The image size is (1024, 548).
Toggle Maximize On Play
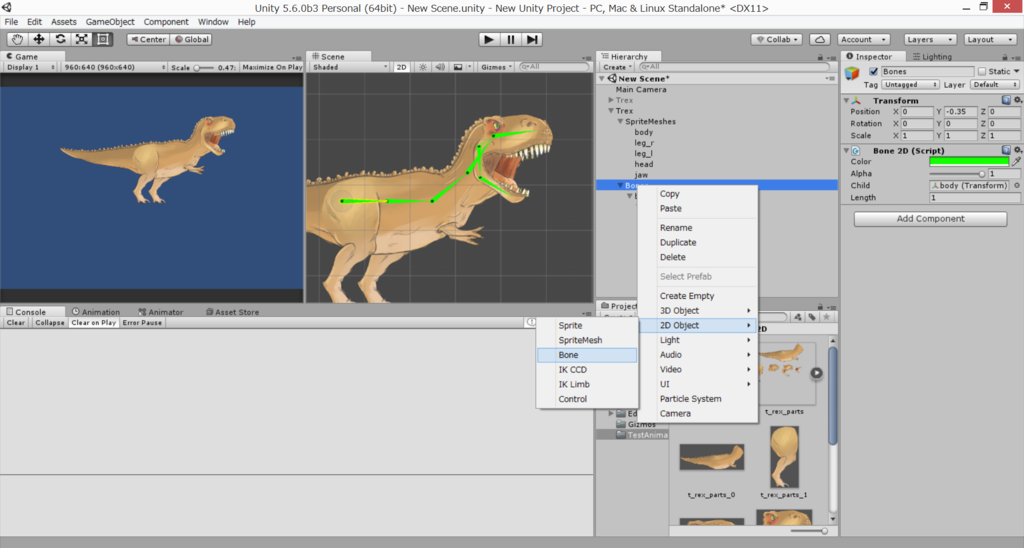[x=272, y=67]
